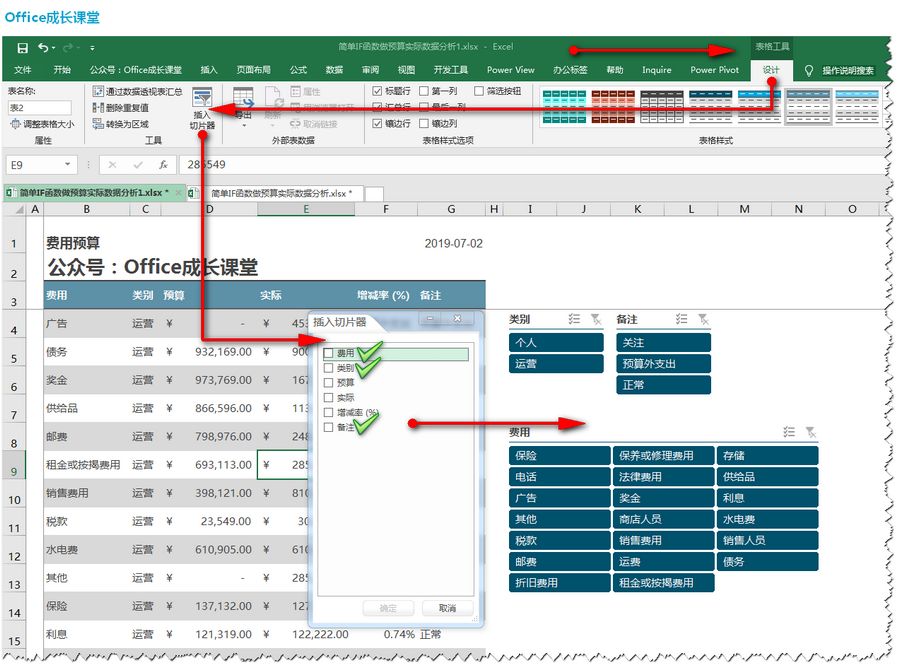The height and width of the screenshot is (668, 900).
Task: Click the 刷新 refresh icon
Action: [273, 98]
